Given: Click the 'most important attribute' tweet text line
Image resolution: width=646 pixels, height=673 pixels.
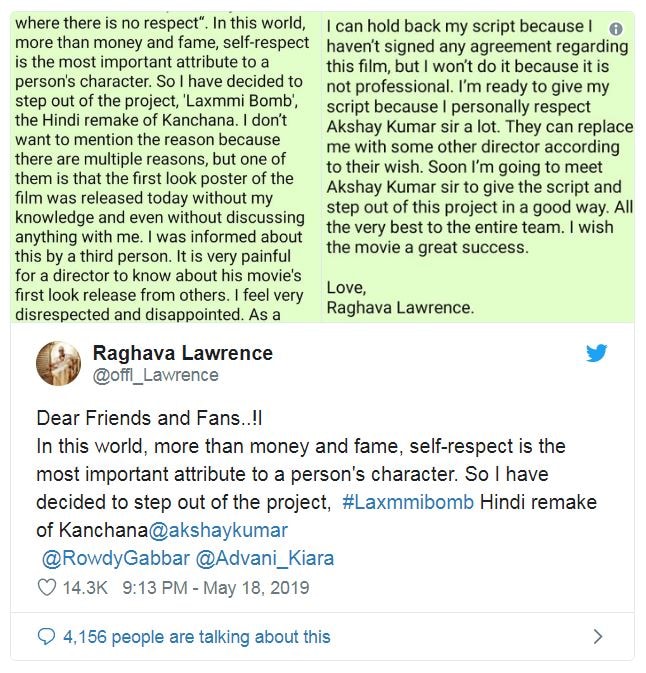Looking at the screenshot, I should click(x=292, y=474).
